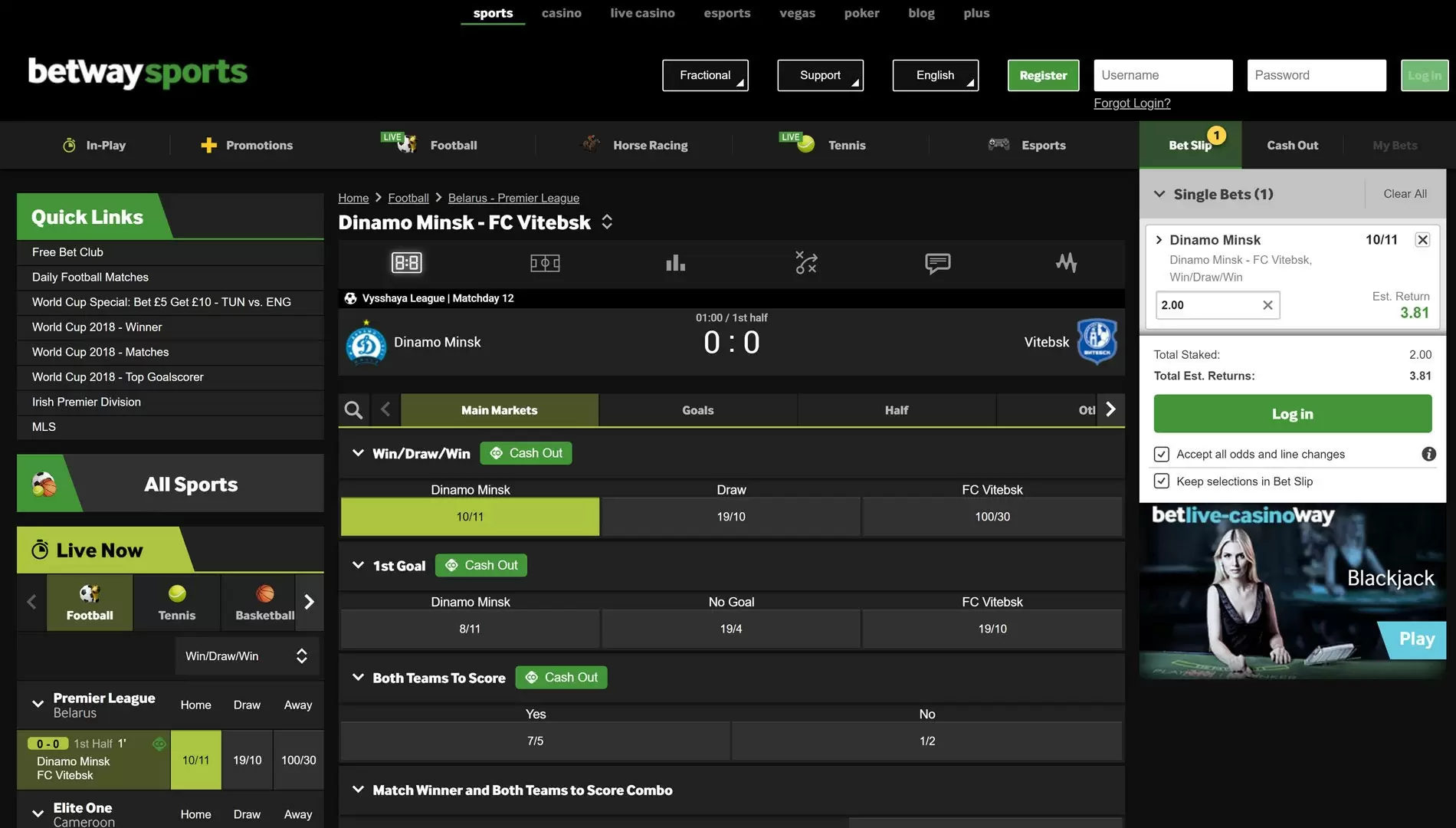Switch to the casino top menu
This screenshot has height=828, width=1456.
[561, 13]
